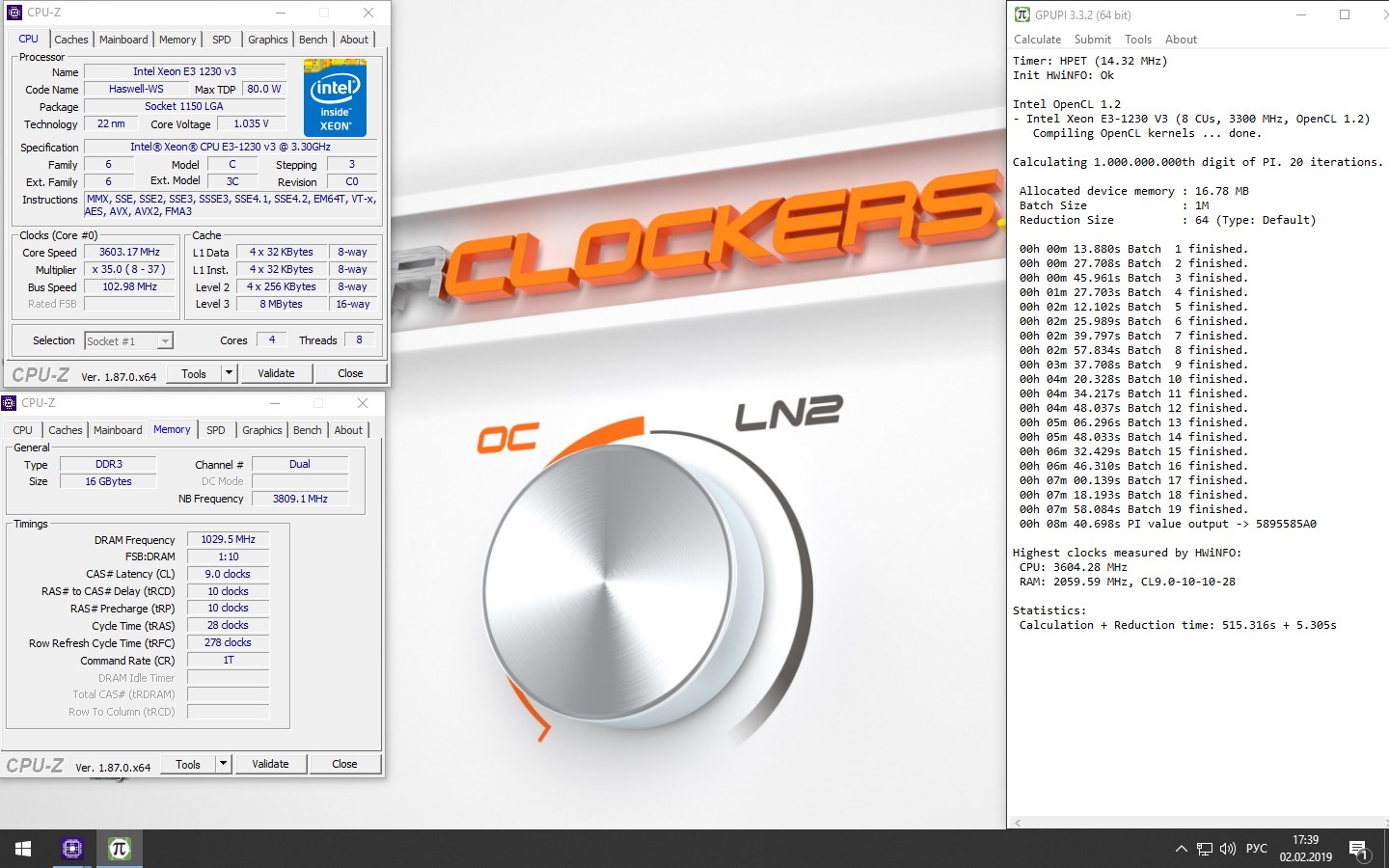Image resolution: width=1389 pixels, height=868 pixels.
Task: Open Graphics tab in lower CPU-Z window
Action: (x=262, y=430)
